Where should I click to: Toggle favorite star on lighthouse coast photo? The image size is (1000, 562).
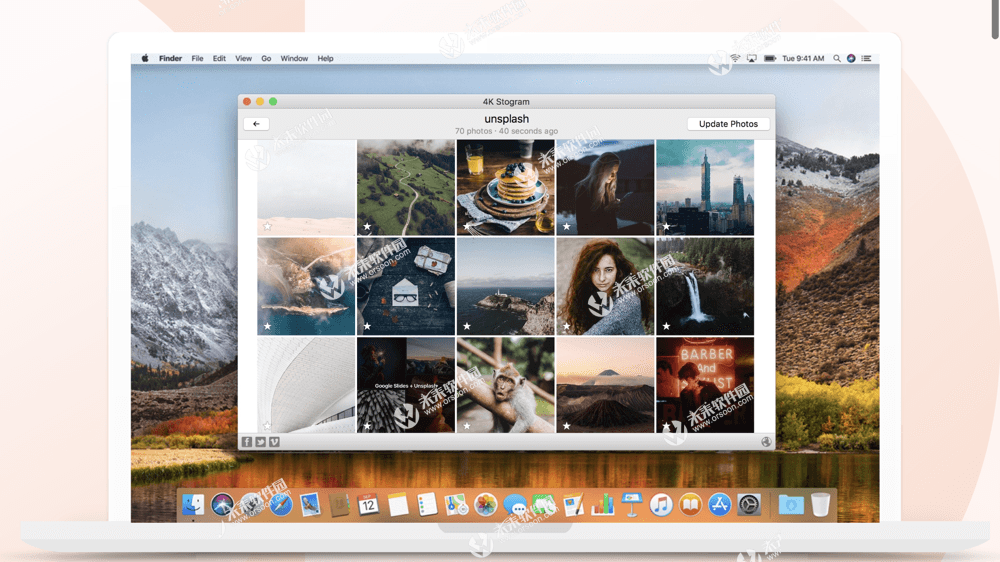467,326
